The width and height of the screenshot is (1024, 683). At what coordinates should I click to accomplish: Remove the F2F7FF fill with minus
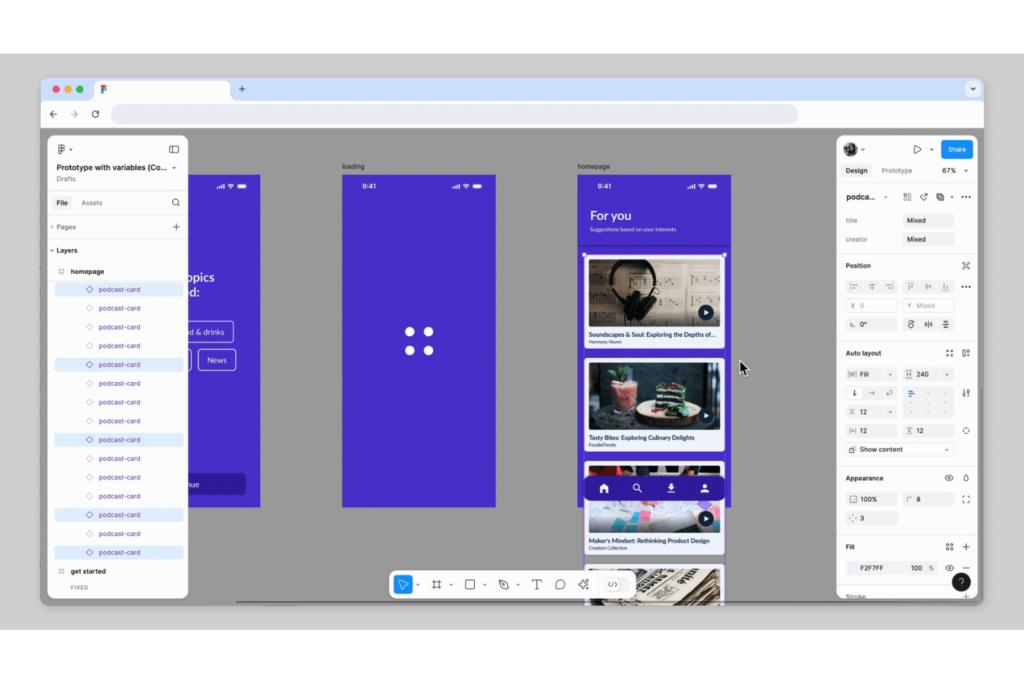tap(966, 568)
